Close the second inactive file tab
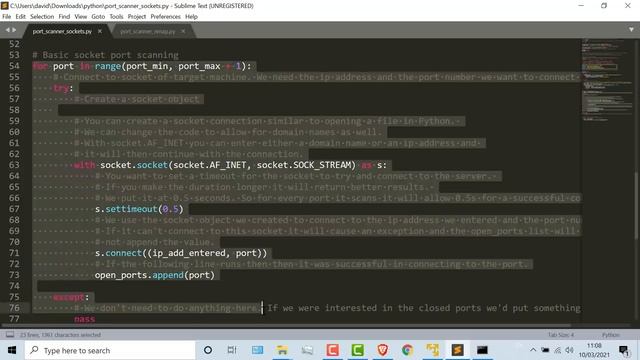This screenshot has width=640, height=360. (x=183, y=31)
